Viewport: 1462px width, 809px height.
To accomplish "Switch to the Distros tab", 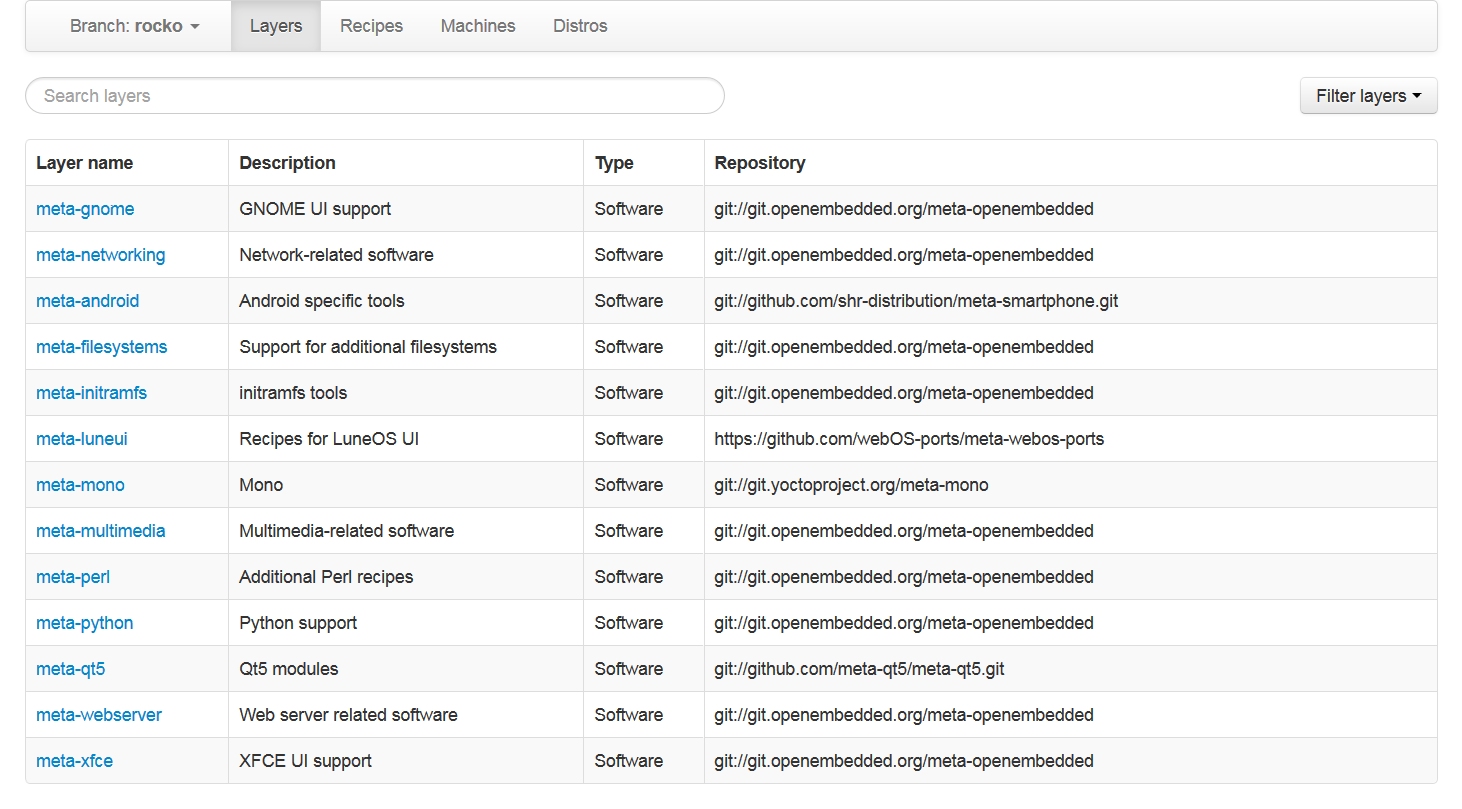I will point(580,26).
